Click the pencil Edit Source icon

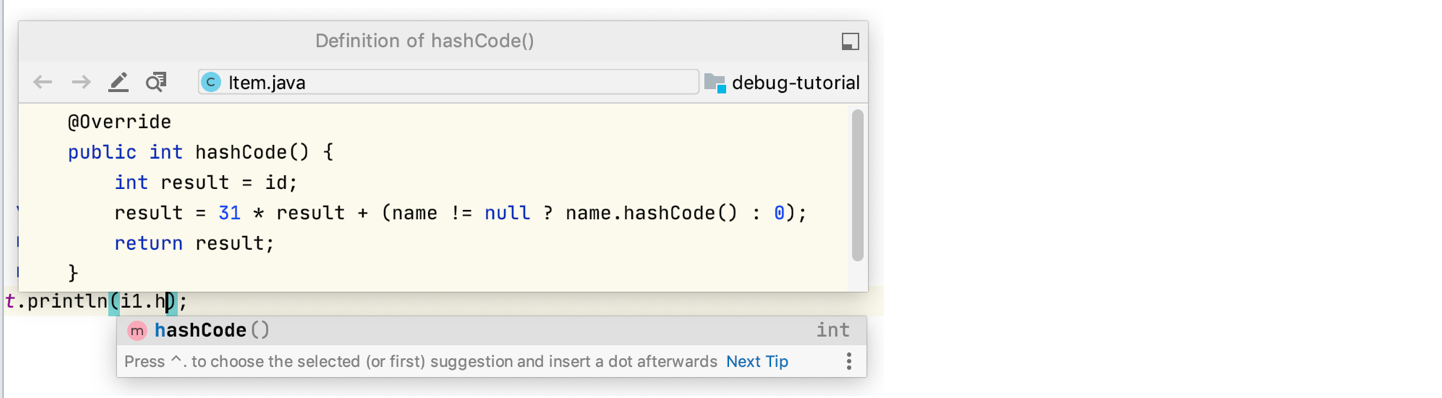pos(118,82)
